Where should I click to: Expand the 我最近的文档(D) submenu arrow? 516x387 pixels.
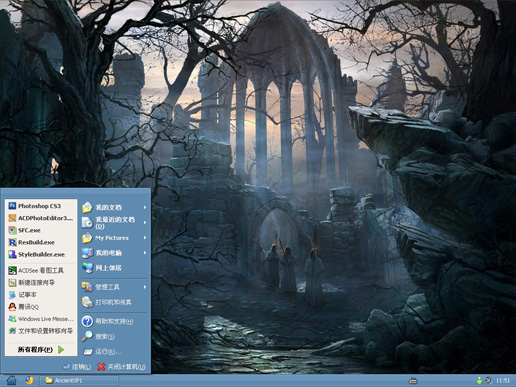click(145, 222)
